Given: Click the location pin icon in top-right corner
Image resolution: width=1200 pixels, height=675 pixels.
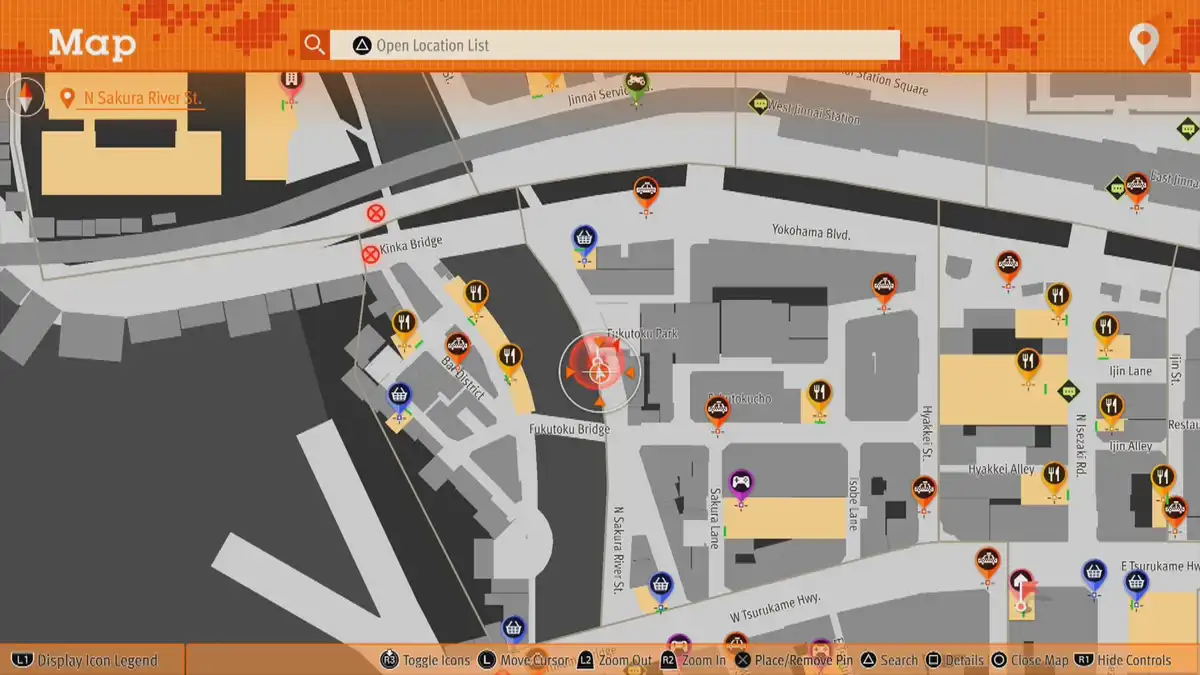Looking at the screenshot, I should (1143, 44).
